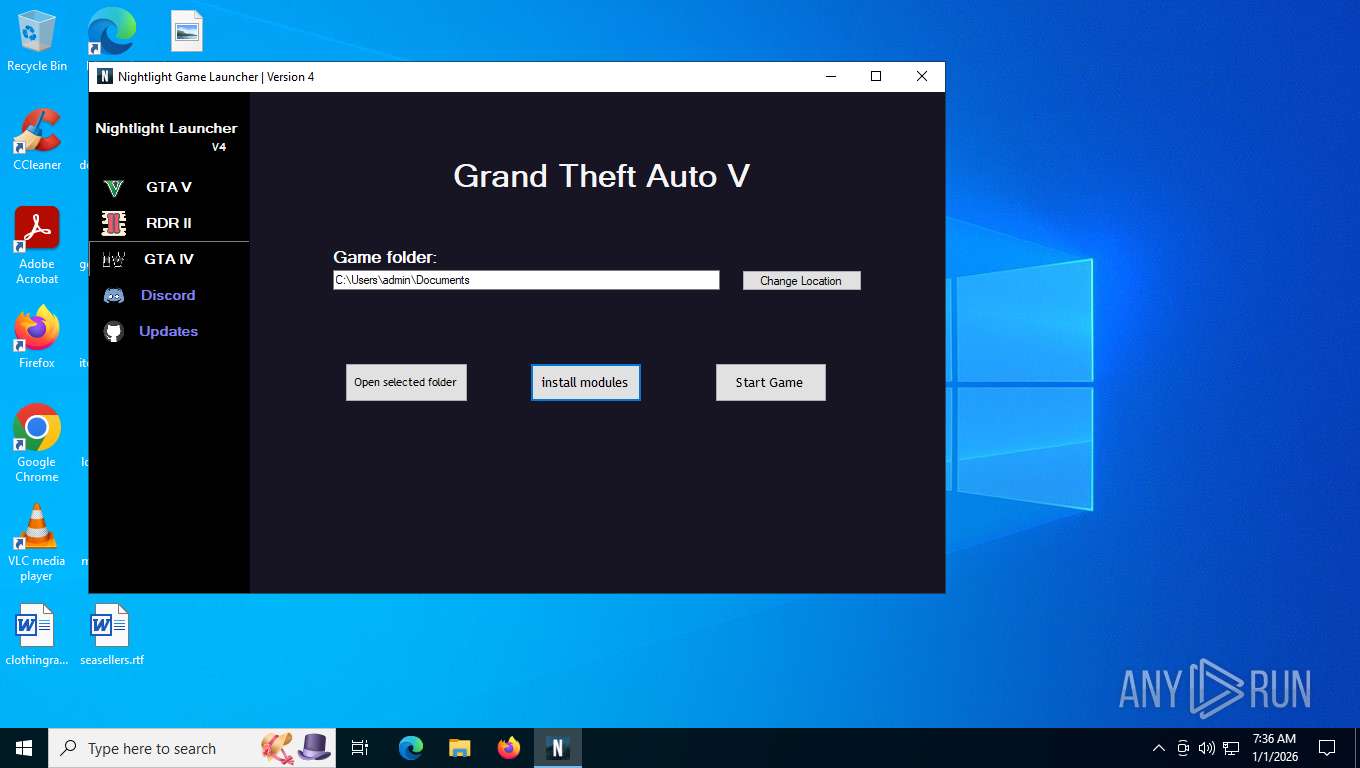Open Task View from taskbar
Image resolution: width=1360 pixels, height=768 pixels.
coord(360,748)
